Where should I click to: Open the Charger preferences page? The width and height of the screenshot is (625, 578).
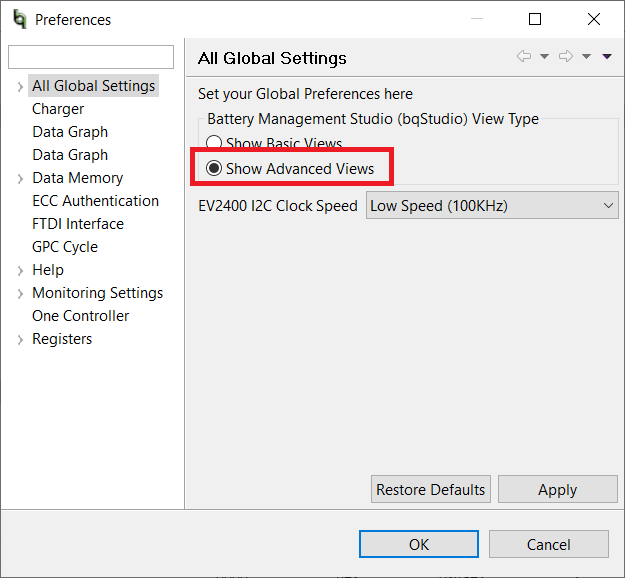tap(58, 109)
